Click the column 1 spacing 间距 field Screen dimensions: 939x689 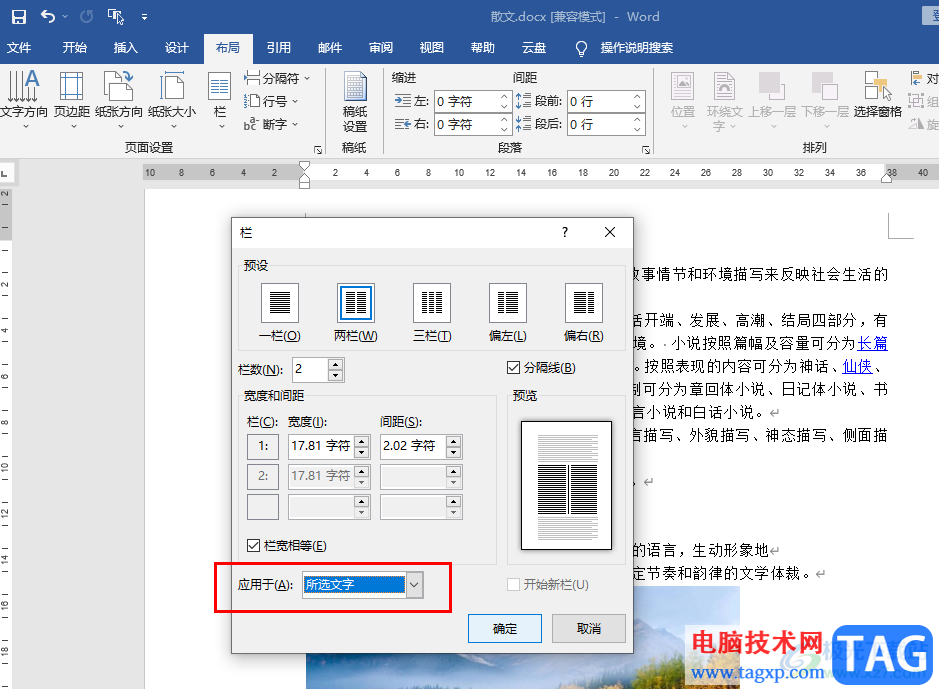click(x=413, y=446)
